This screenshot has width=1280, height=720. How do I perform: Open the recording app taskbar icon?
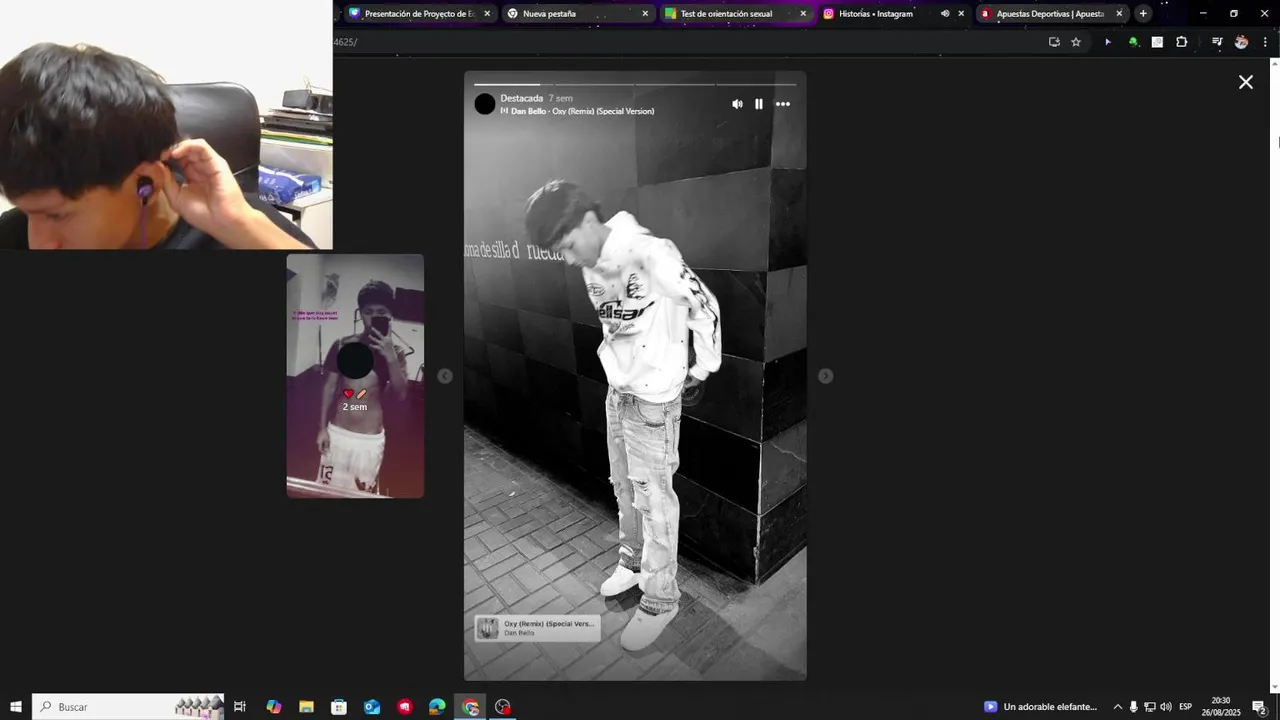503,707
